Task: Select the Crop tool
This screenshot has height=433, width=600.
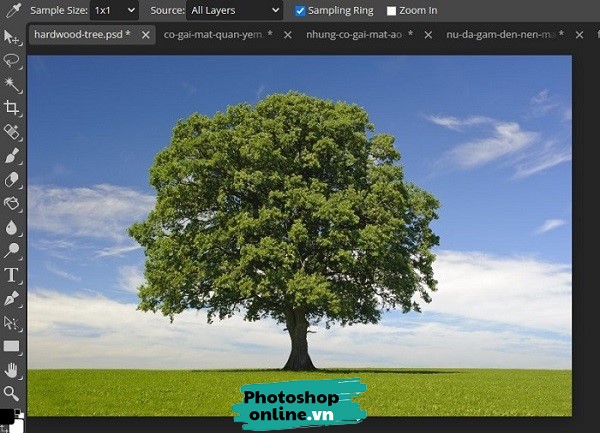Action: [x=11, y=107]
